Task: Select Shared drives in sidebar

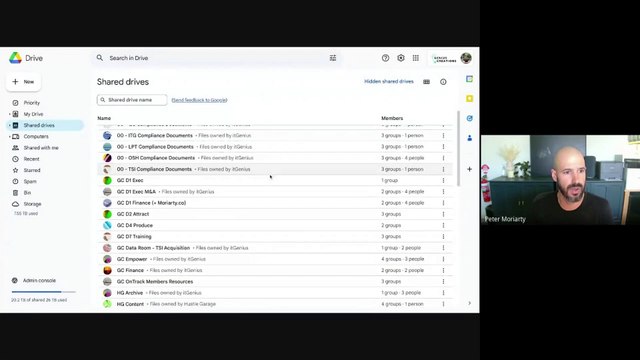Action: (46, 125)
